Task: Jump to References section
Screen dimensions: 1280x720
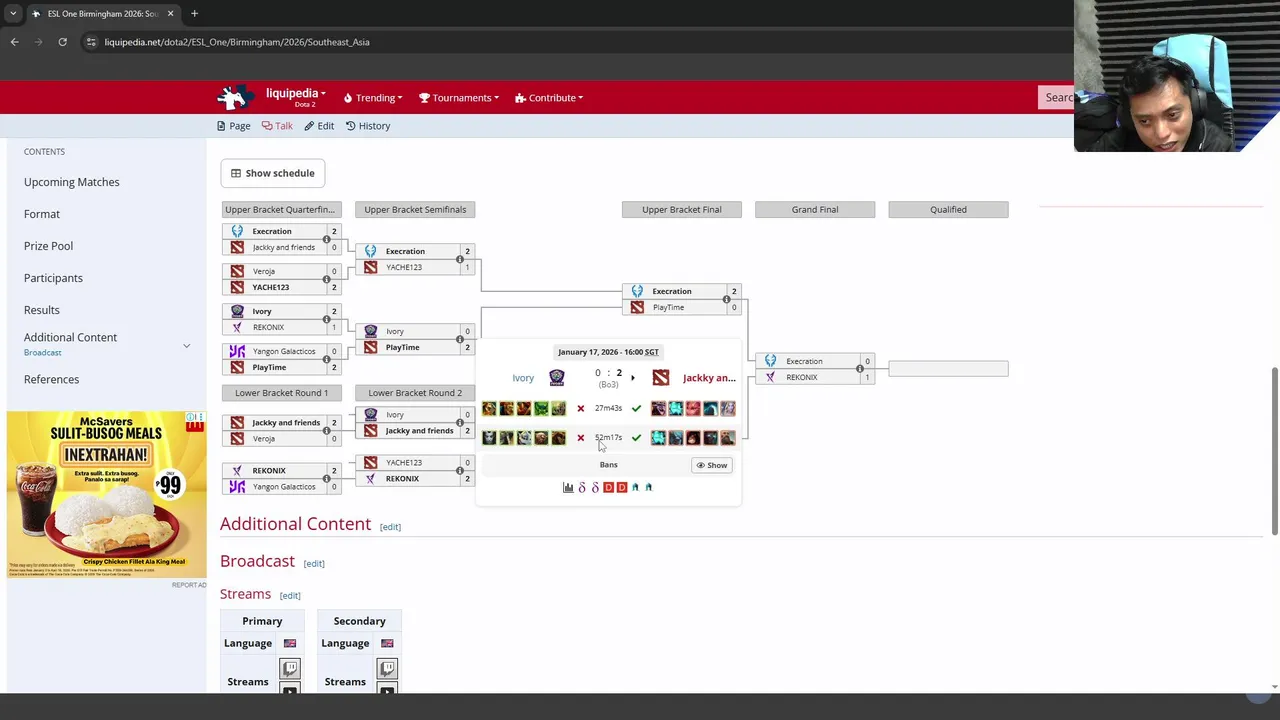Action: click(x=51, y=379)
